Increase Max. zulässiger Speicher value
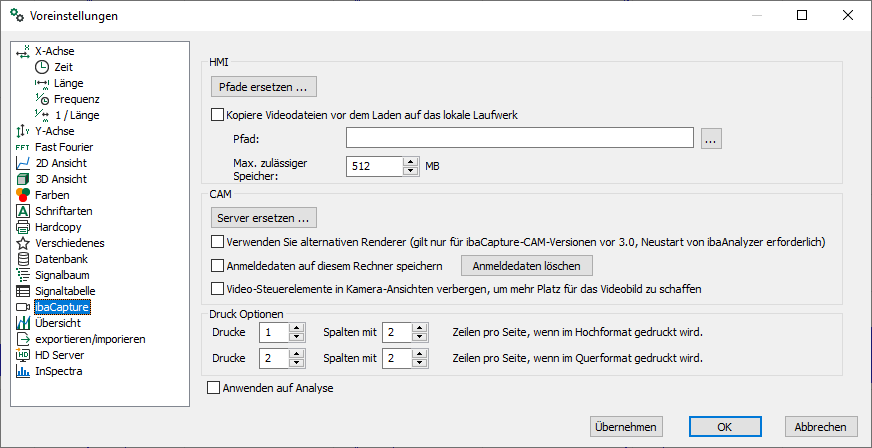This screenshot has height=448, width=872. (x=410, y=162)
